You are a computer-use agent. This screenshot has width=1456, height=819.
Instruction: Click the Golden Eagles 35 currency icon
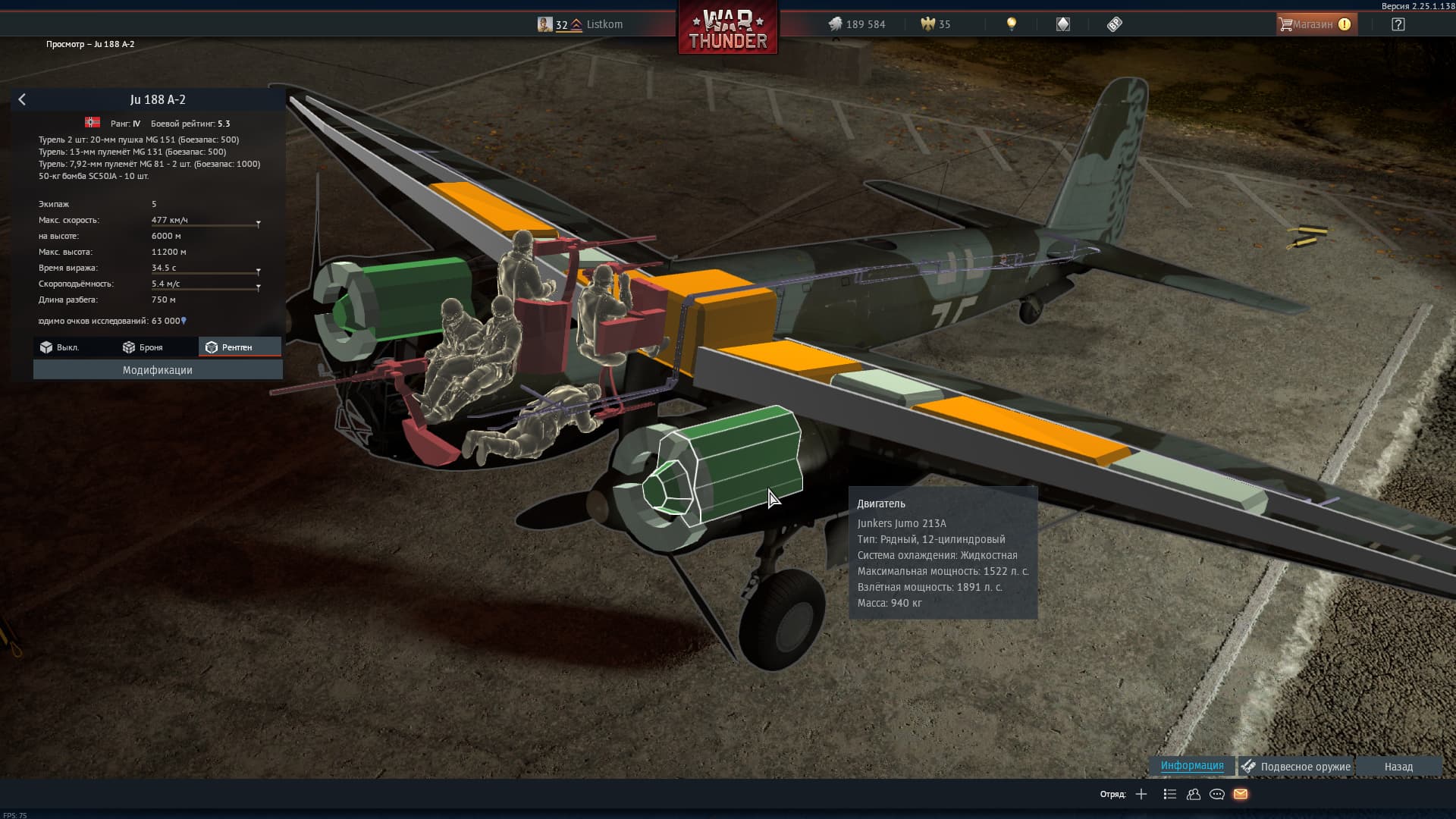pos(927,24)
